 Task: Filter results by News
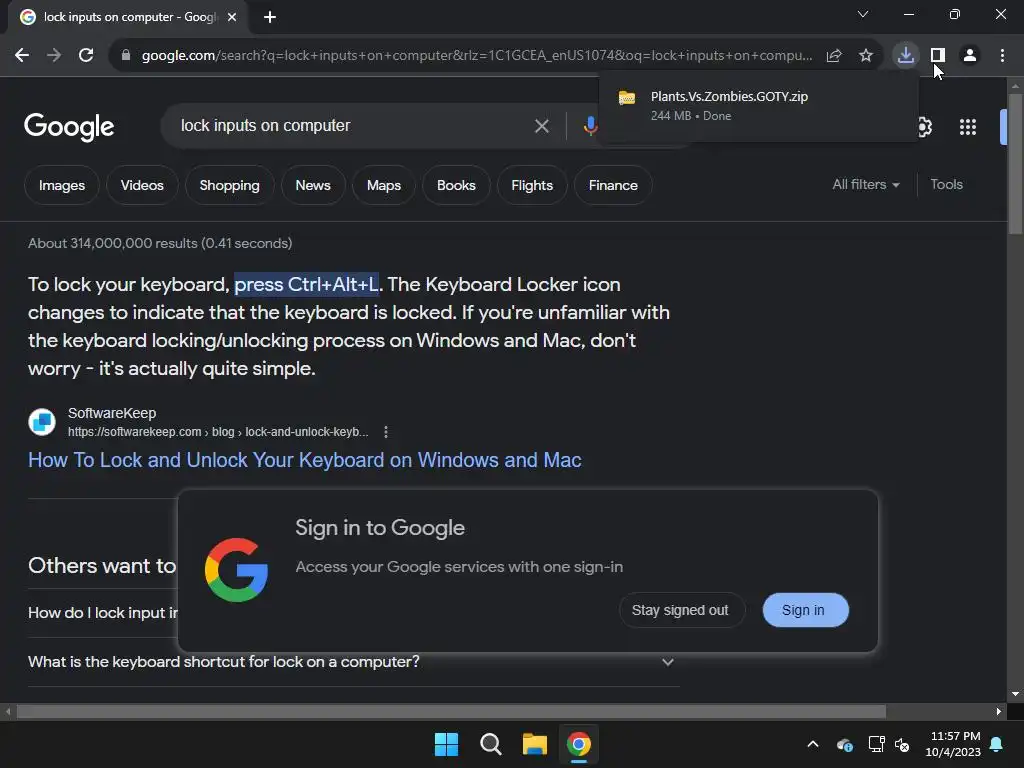[313, 185]
